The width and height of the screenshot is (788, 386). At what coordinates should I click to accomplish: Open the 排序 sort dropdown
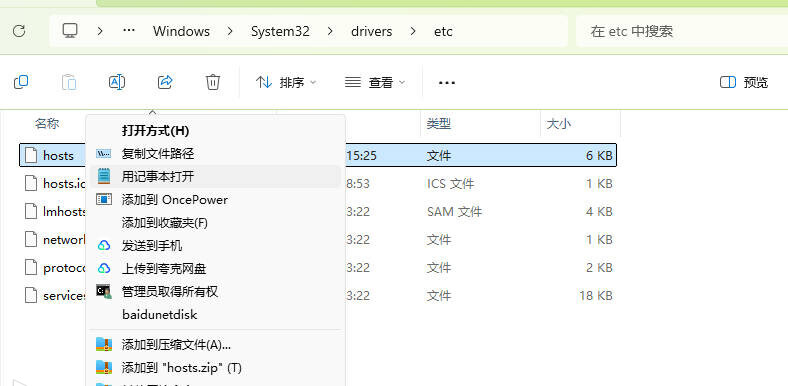pos(285,82)
